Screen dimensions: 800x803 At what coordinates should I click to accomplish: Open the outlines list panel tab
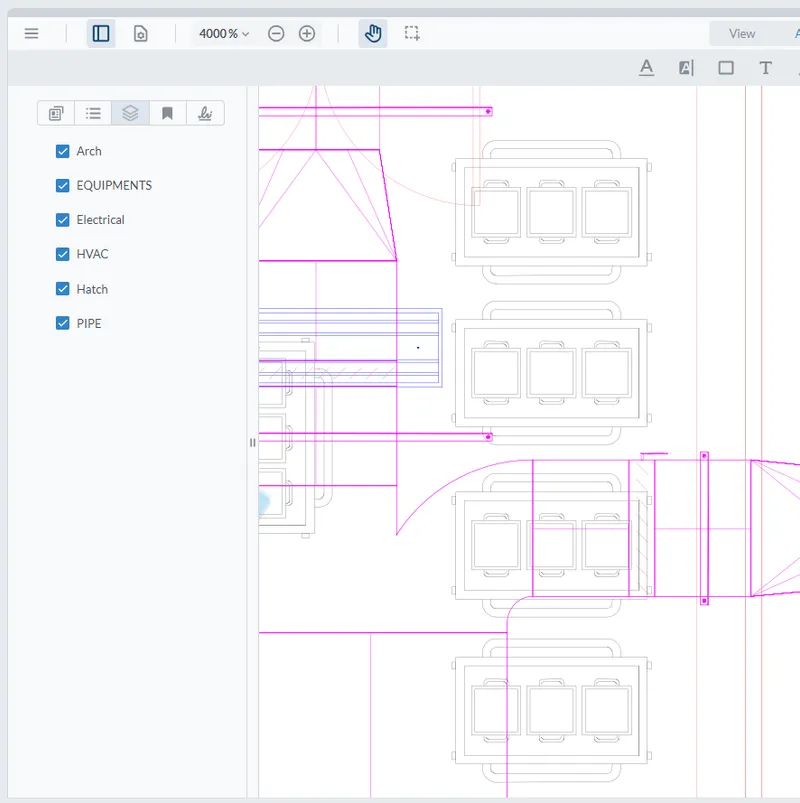93,113
